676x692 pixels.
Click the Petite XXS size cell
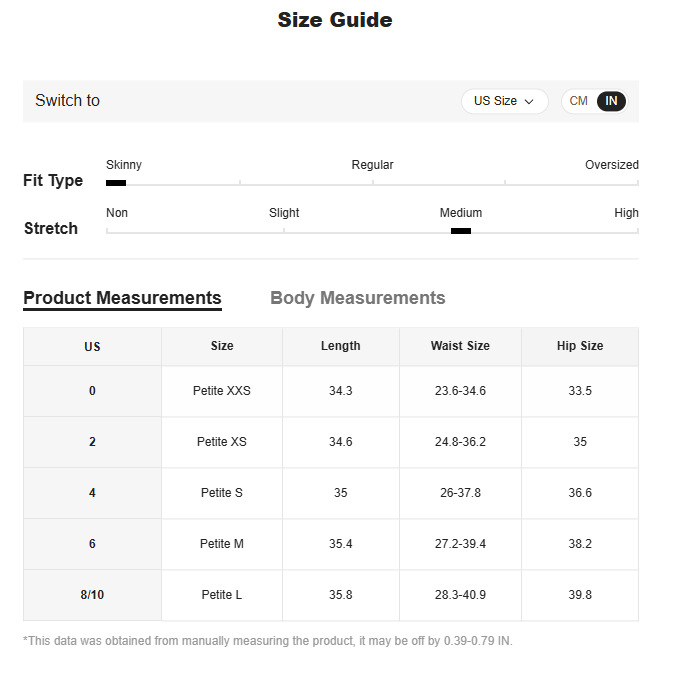tap(222, 391)
